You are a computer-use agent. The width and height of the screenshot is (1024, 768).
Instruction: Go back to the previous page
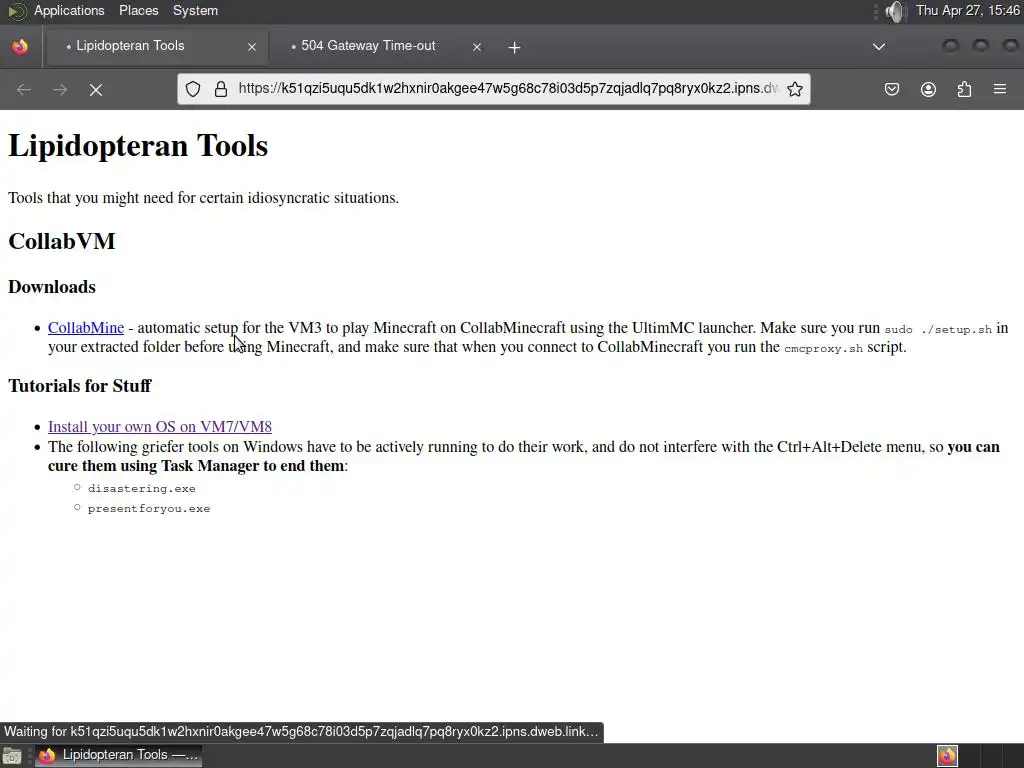click(24, 89)
